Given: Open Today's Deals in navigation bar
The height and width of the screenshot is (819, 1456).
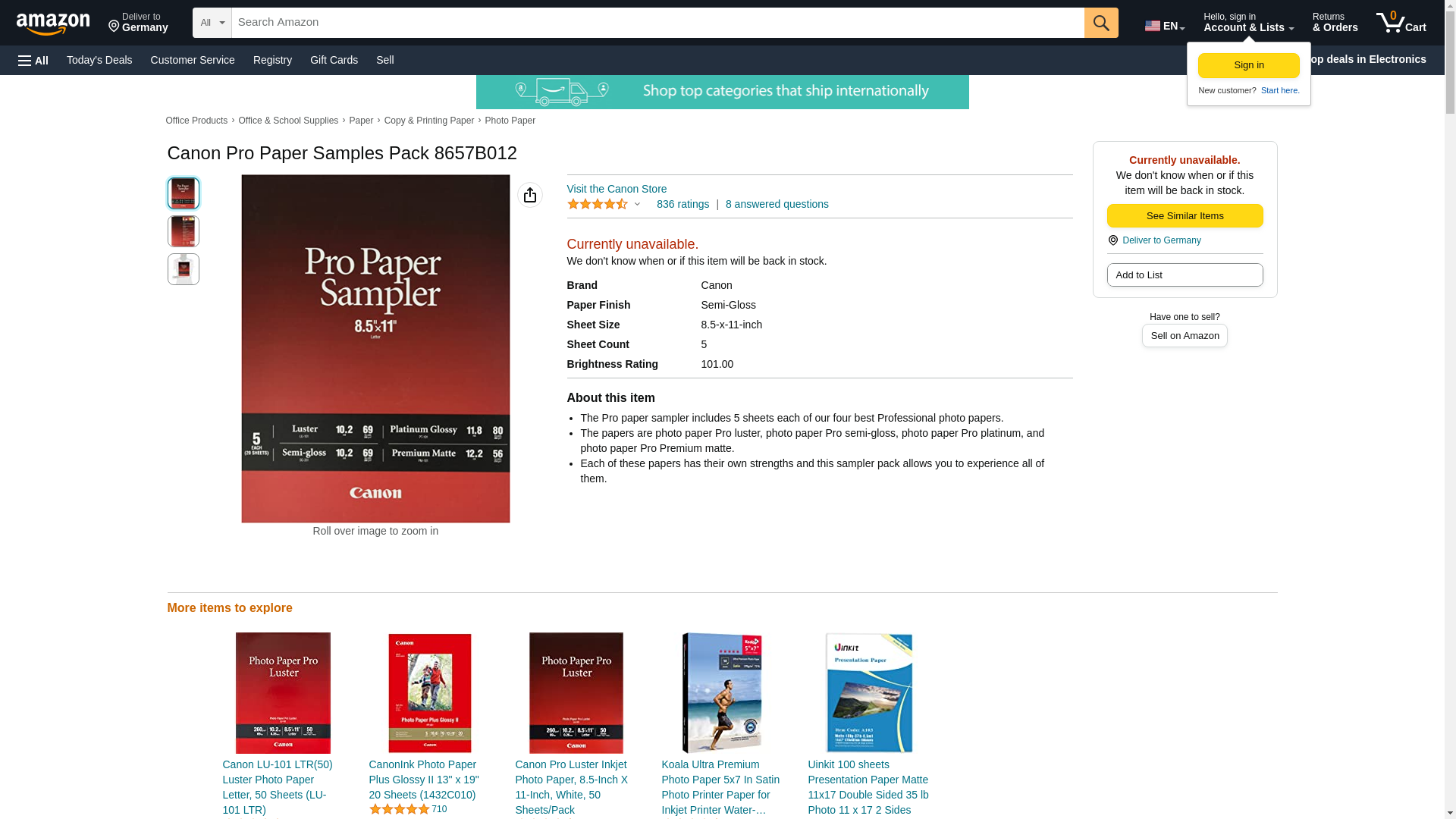Looking at the screenshot, I should [99, 60].
